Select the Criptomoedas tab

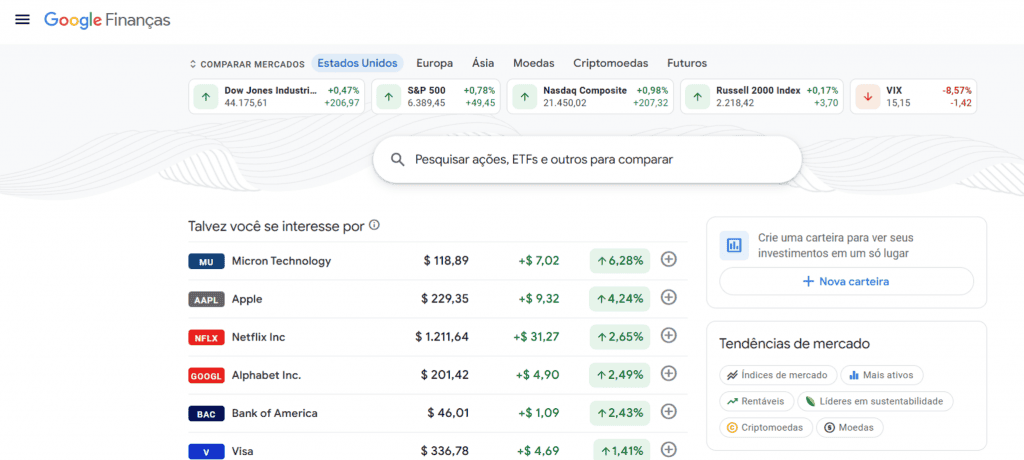[x=610, y=63]
